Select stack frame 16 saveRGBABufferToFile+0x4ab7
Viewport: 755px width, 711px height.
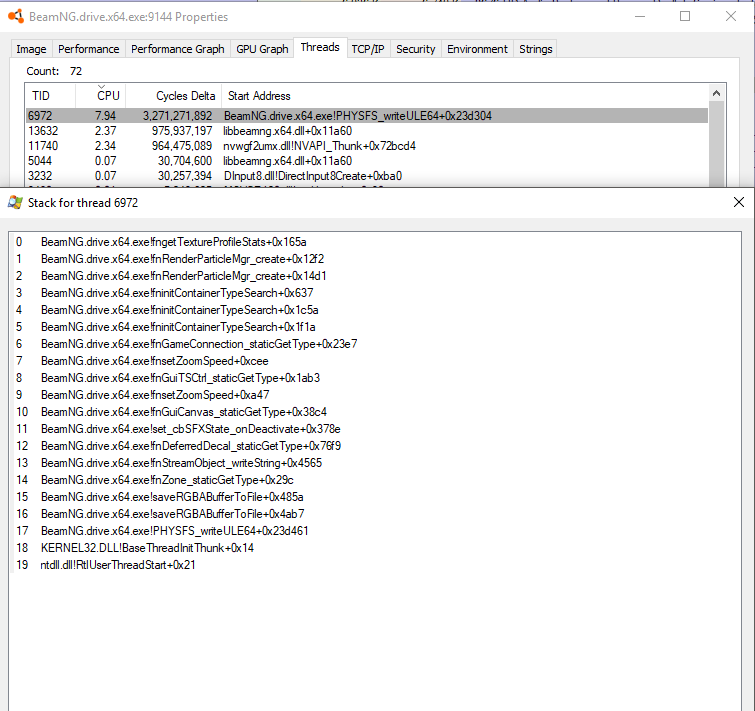[x=375, y=514]
